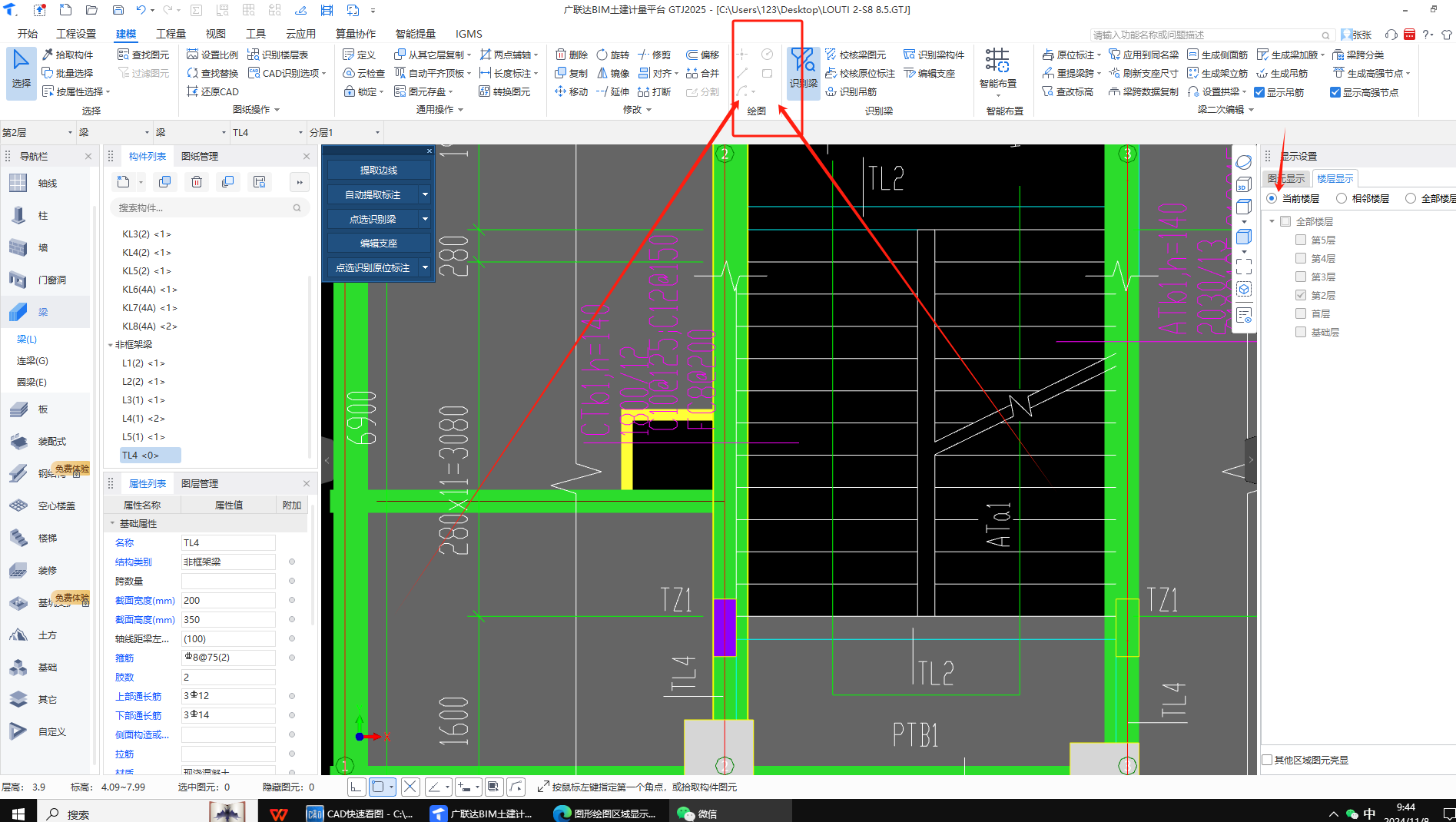Toggle the 显示吊筋 checkbox
1456x822 pixels.
click(x=1259, y=92)
